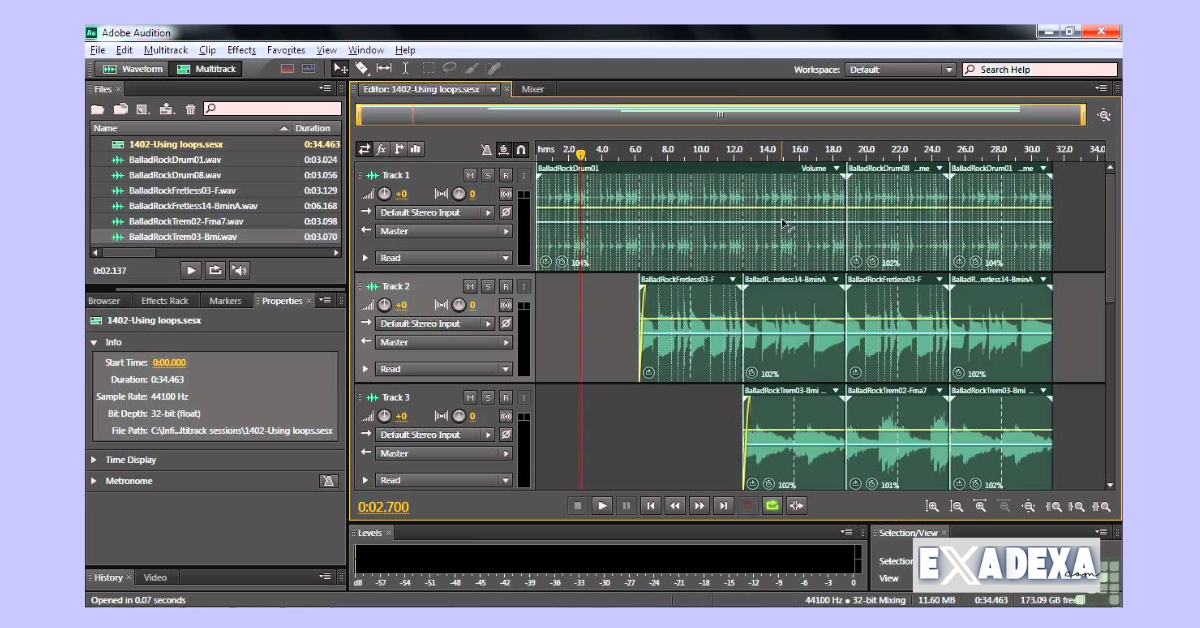Enable snapping with the magnet icon
The height and width of the screenshot is (628, 1200).
pyautogui.click(x=521, y=149)
